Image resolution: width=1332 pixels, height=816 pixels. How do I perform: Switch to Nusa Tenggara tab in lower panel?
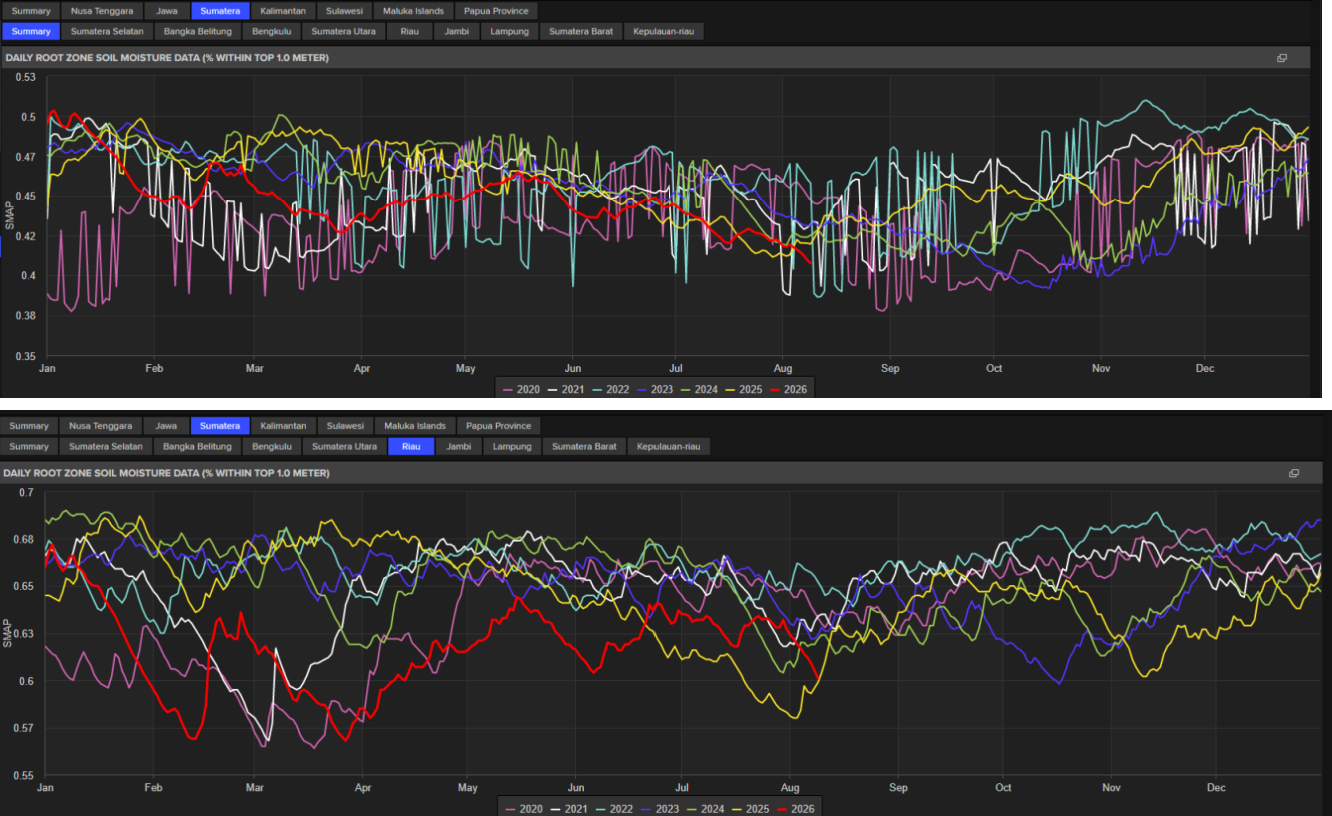(100, 426)
